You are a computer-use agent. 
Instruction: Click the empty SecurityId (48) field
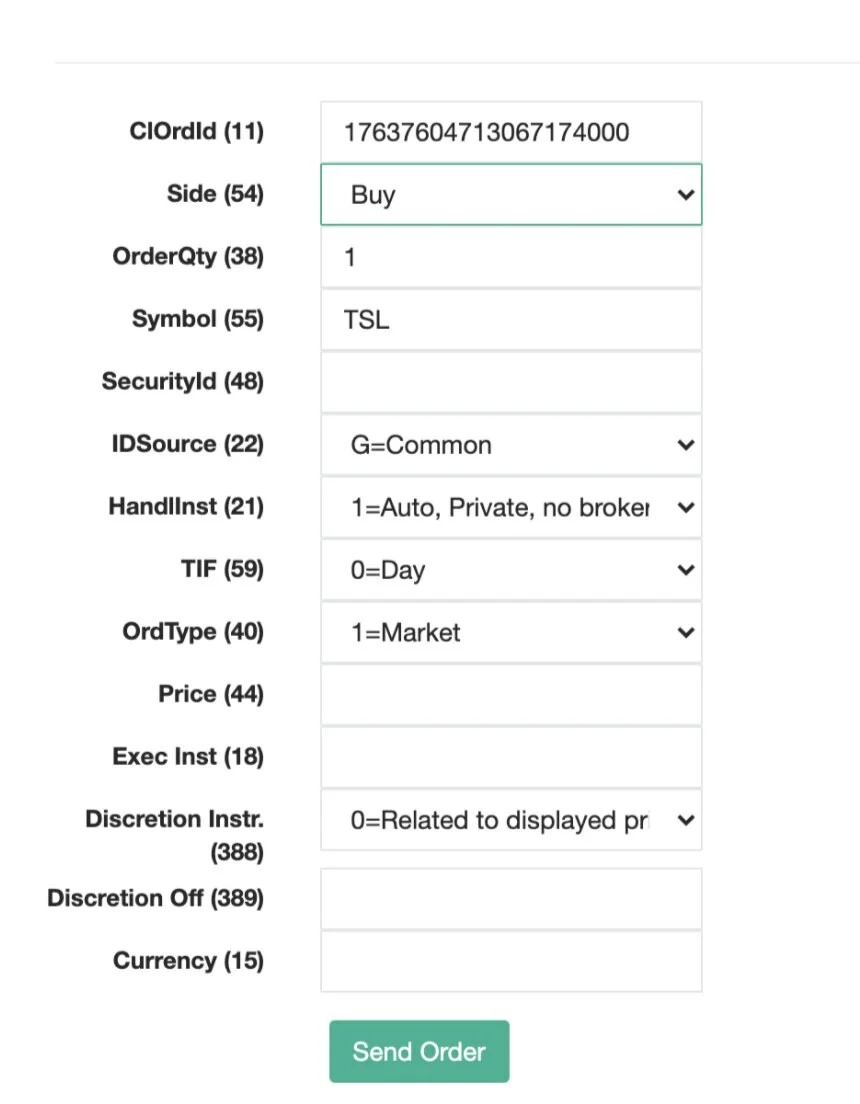tap(511, 382)
